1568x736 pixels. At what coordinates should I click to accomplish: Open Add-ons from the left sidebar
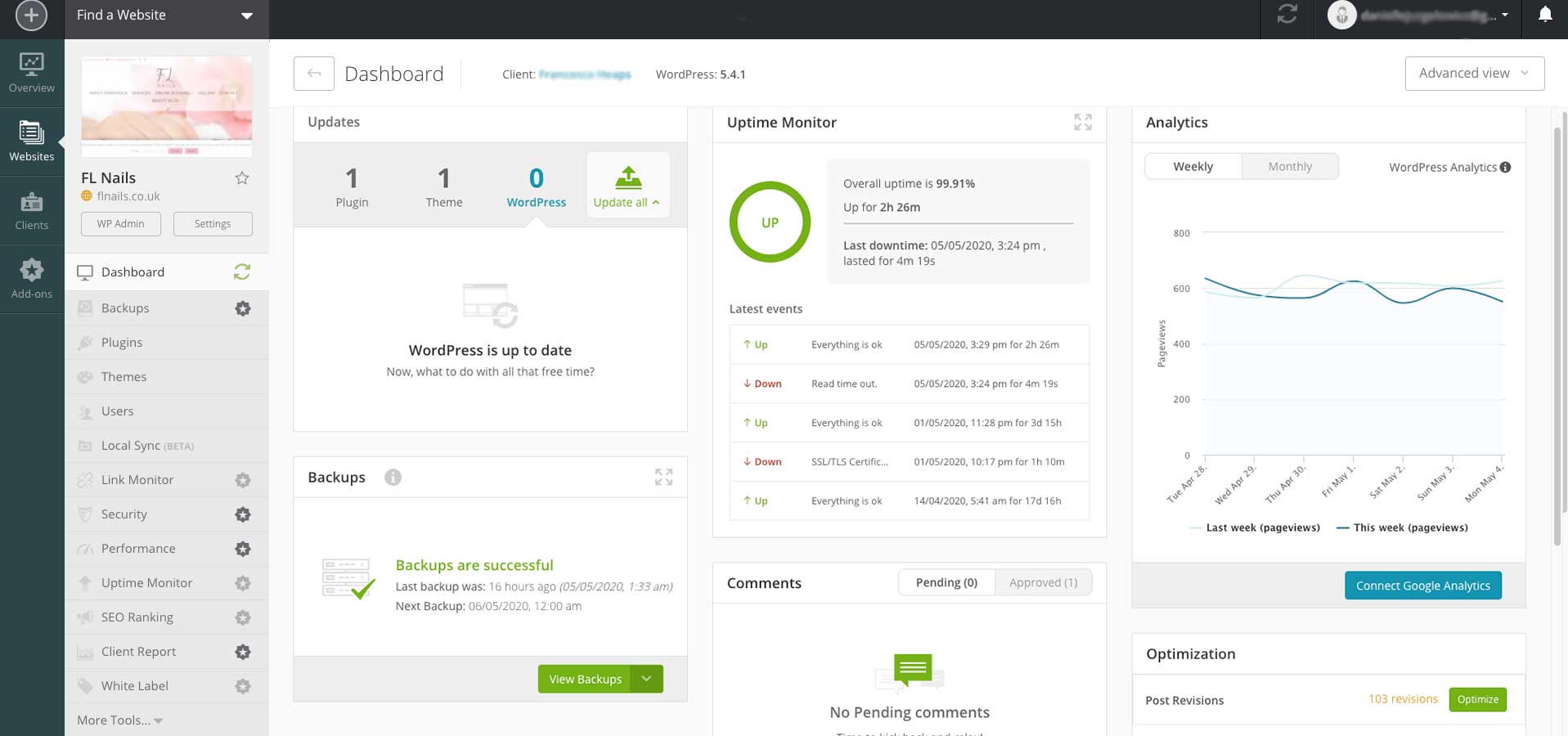point(32,279)
